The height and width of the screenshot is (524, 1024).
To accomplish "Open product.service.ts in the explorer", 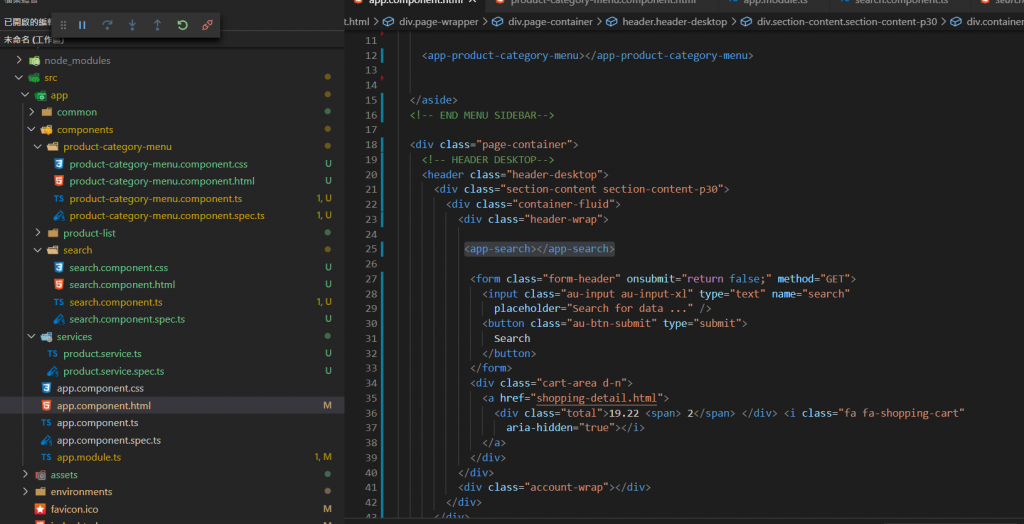I will [103, 353].
